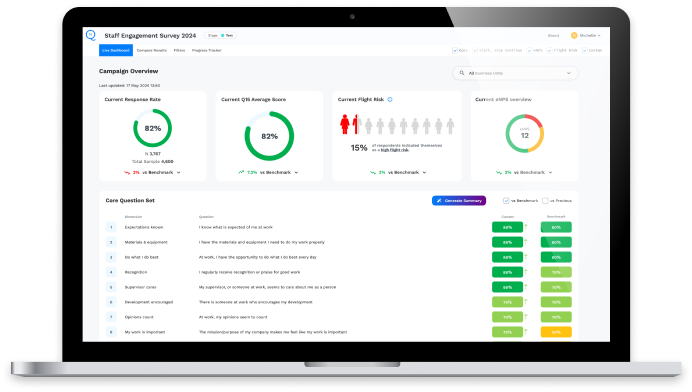Select the Materials & equipment dimension
692x392 pixels.
point(146,242)
